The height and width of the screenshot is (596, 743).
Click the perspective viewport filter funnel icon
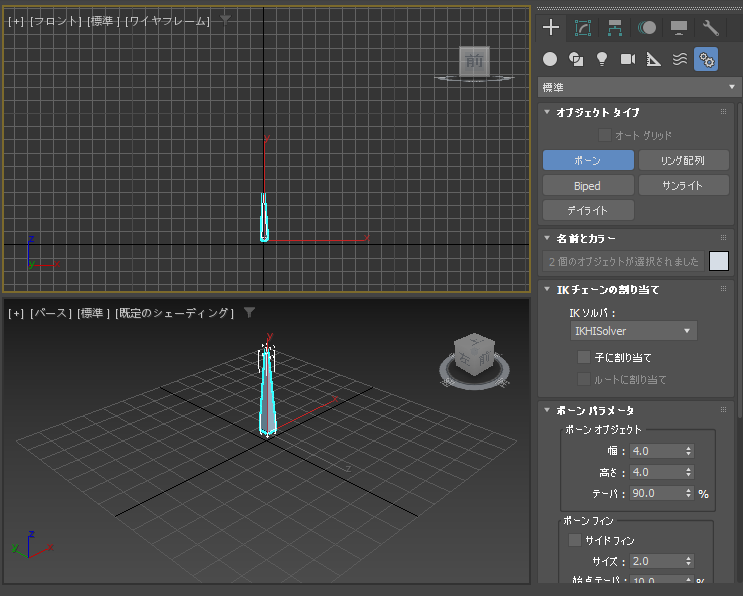click(x=249, y=312)
